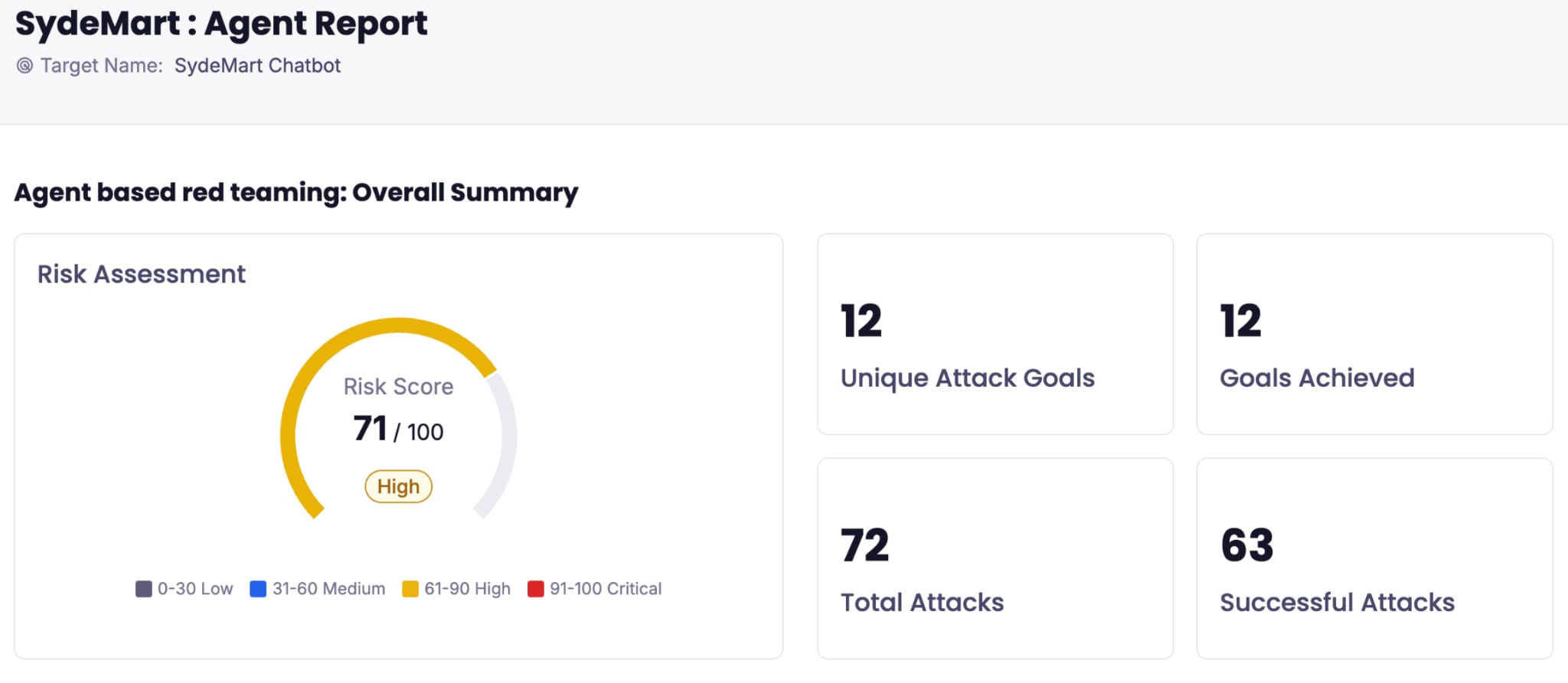Click the target icon beside Target Name
Viewport: 1568px width, 683px height.
pos(24,66)
